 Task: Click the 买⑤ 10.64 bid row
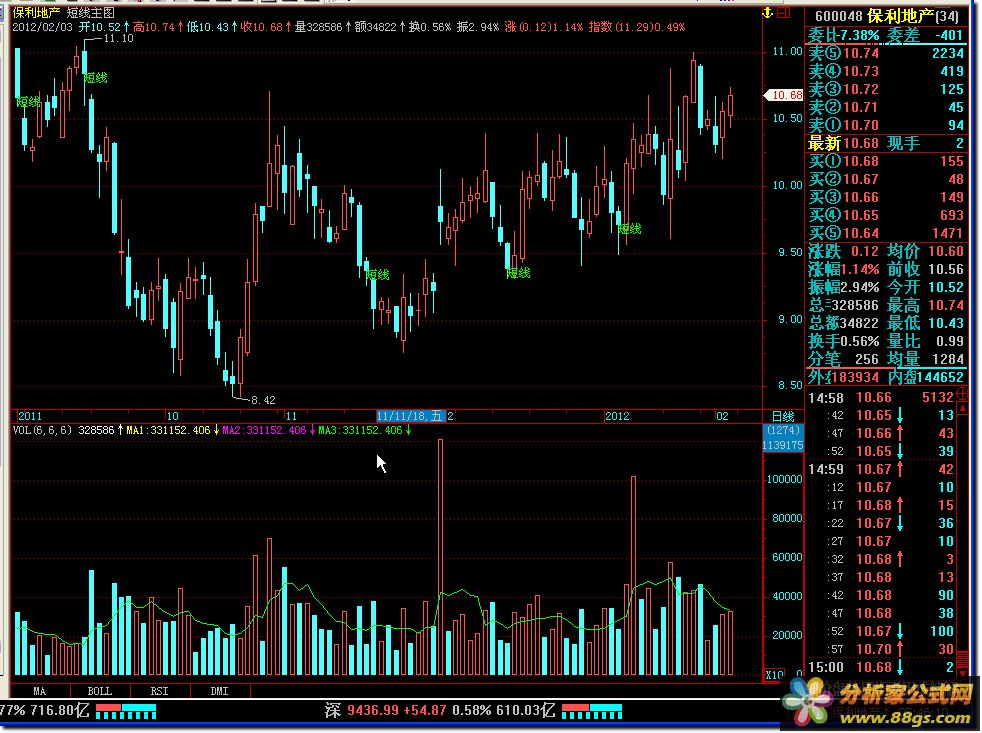886,234
